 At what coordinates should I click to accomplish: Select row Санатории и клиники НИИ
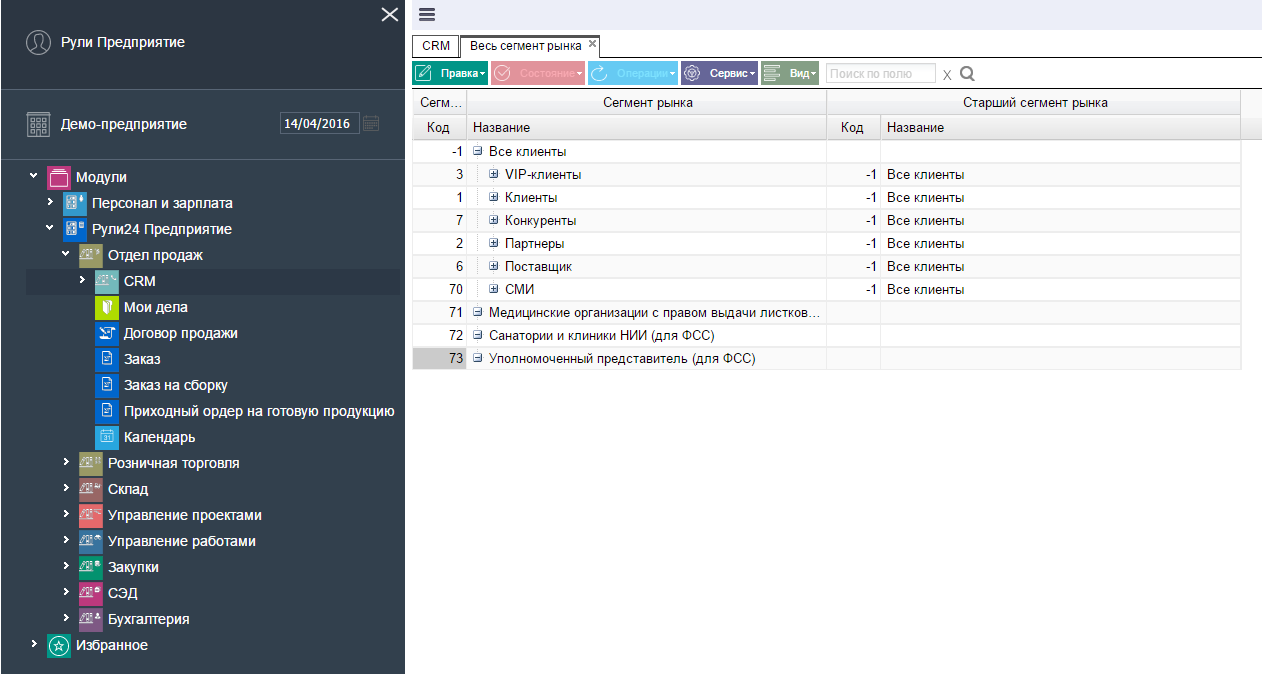click(826, 335)
